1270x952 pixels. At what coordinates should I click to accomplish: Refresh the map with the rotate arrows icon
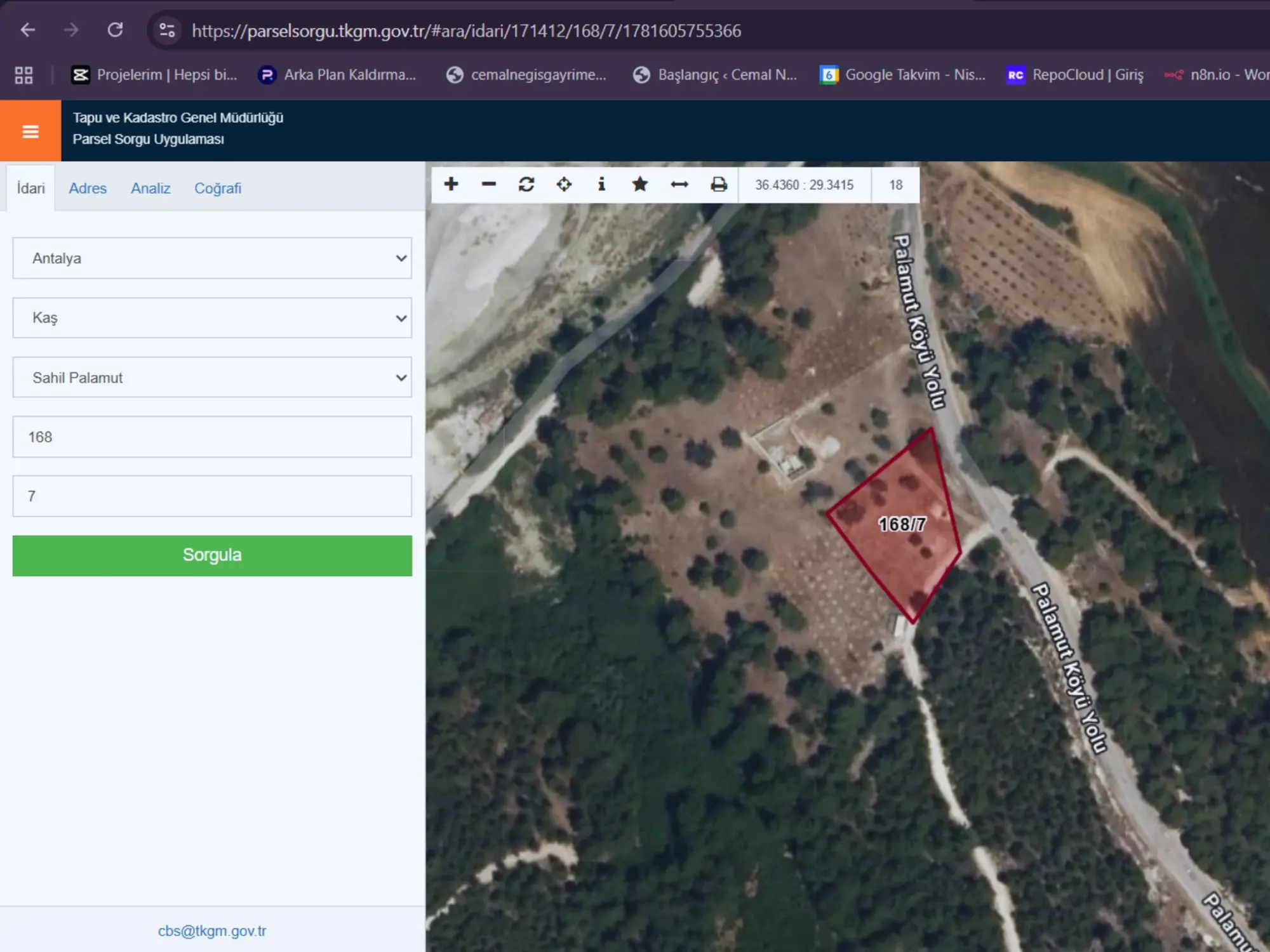pos(526,184)
